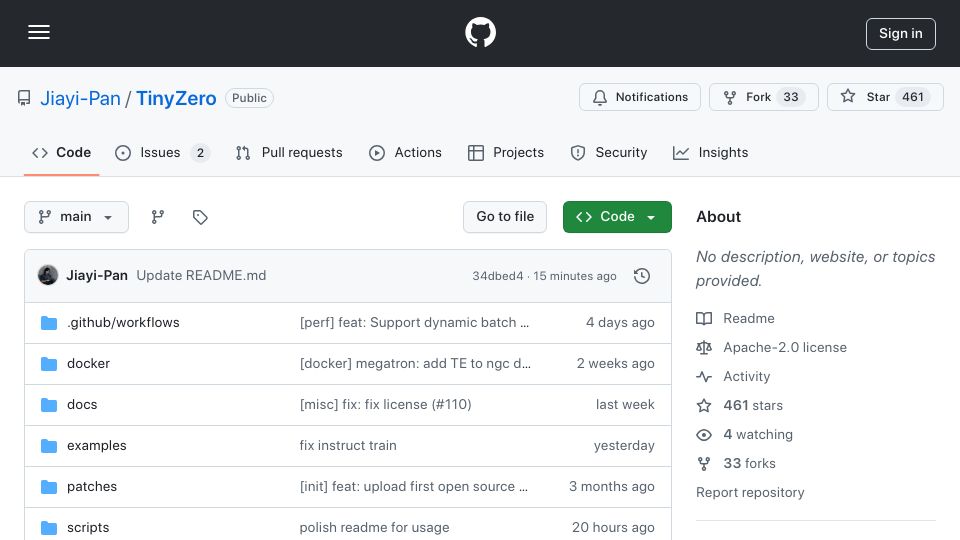This screenshot has width=960, height=540.
Task: Open the fix instruct train commit
Action: pos(348,446)
